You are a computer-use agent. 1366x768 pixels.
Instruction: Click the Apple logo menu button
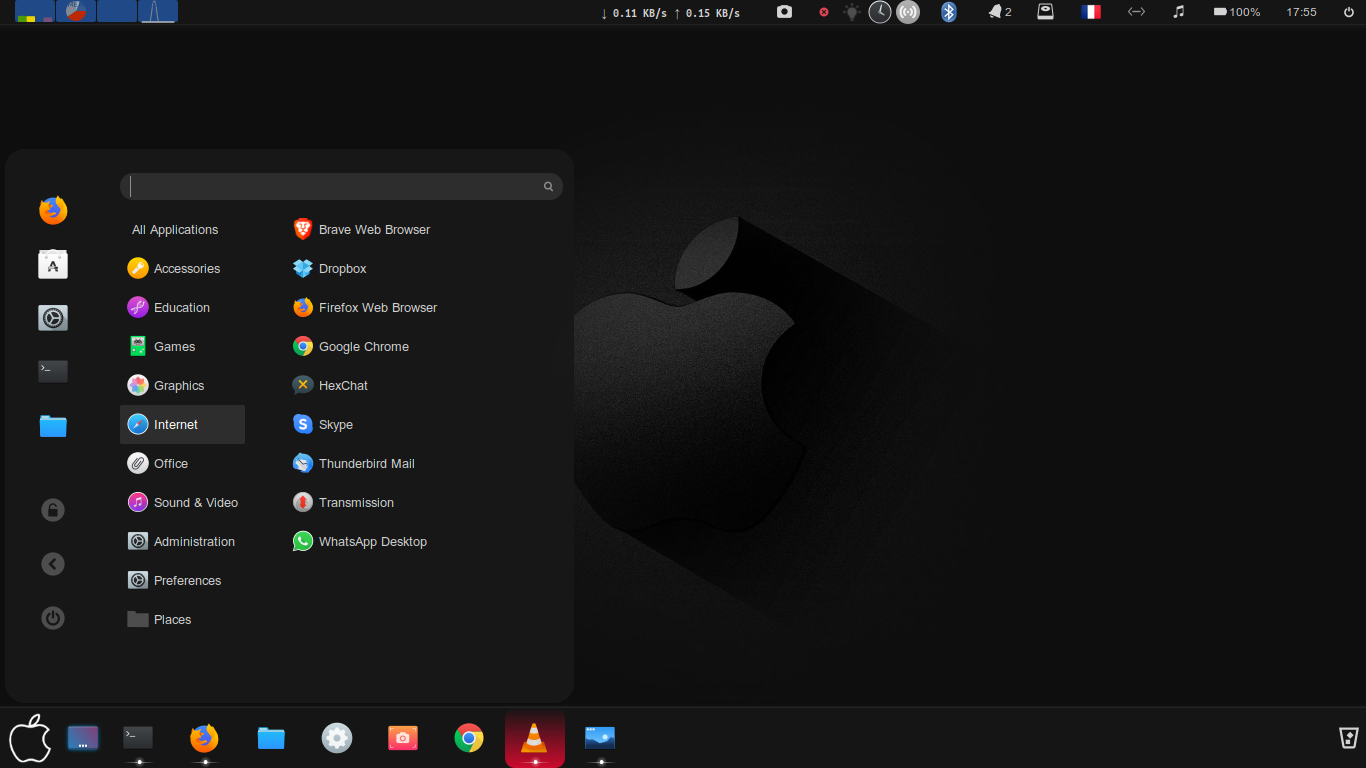[x=30, y=738]
